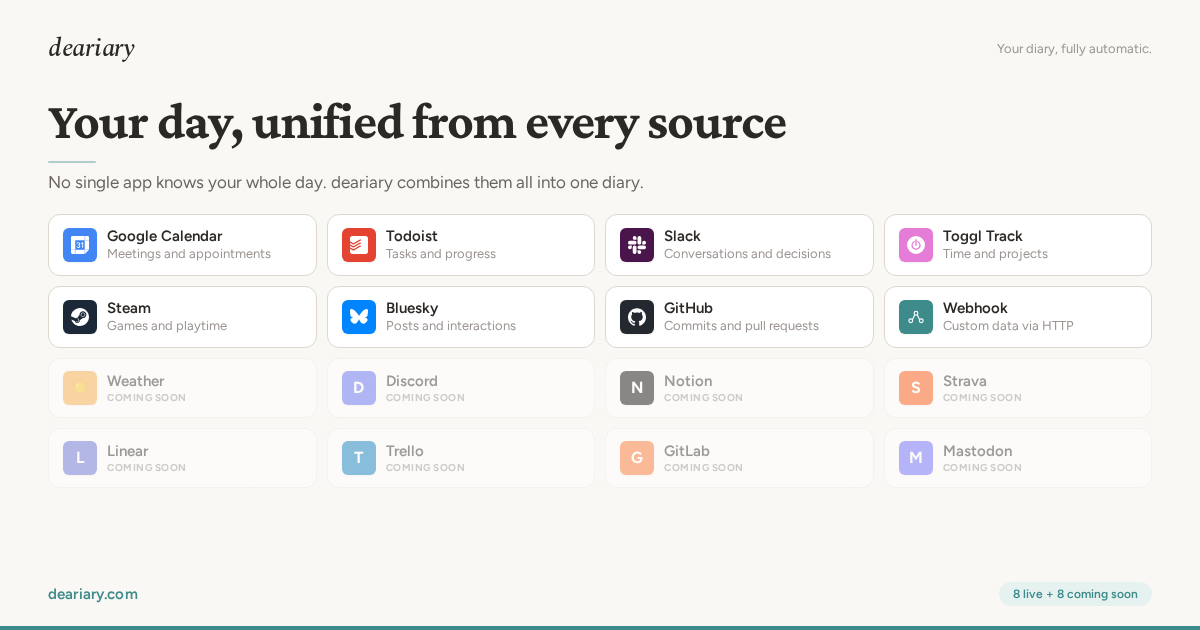Select the Webhook icon
Viewport: 1200px width, 630px height.
[x=916, y=316]
